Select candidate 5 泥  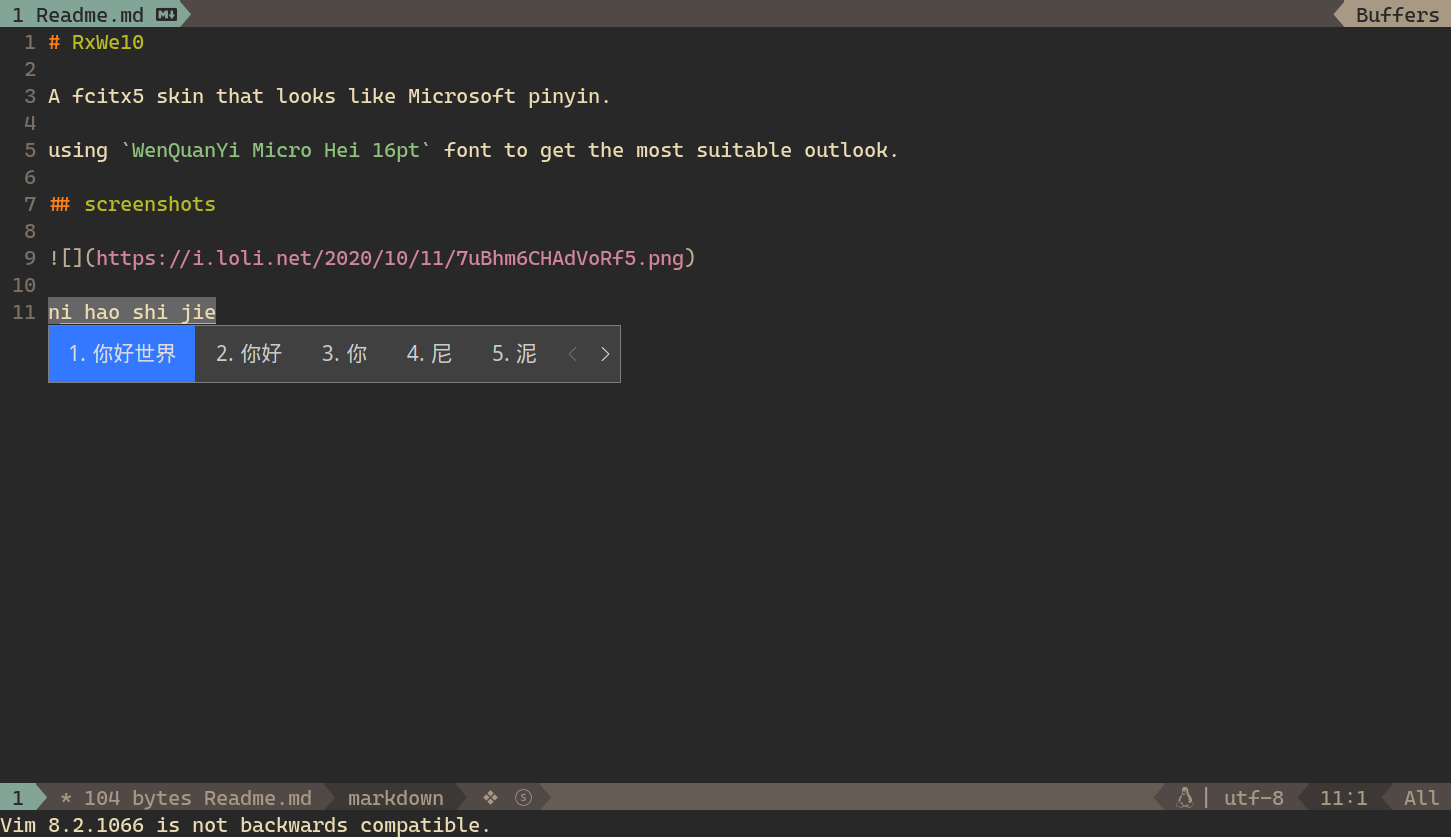pyautogui.click(x=514, y=354)
